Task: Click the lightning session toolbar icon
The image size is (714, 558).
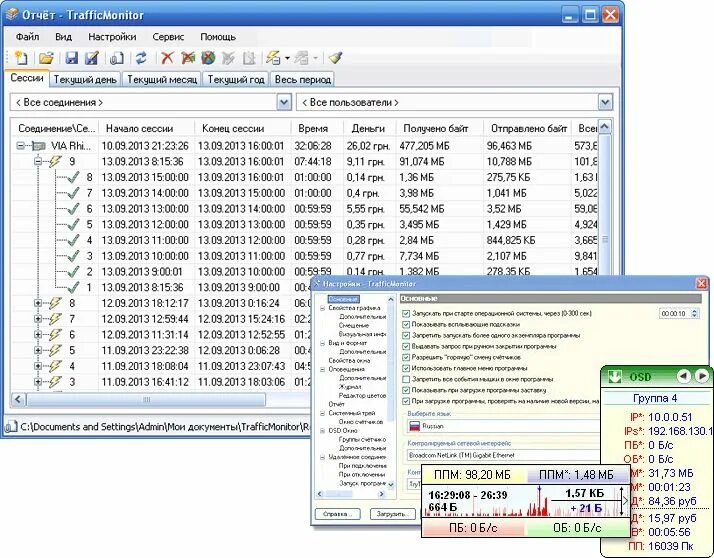Action: pos(273,58)
